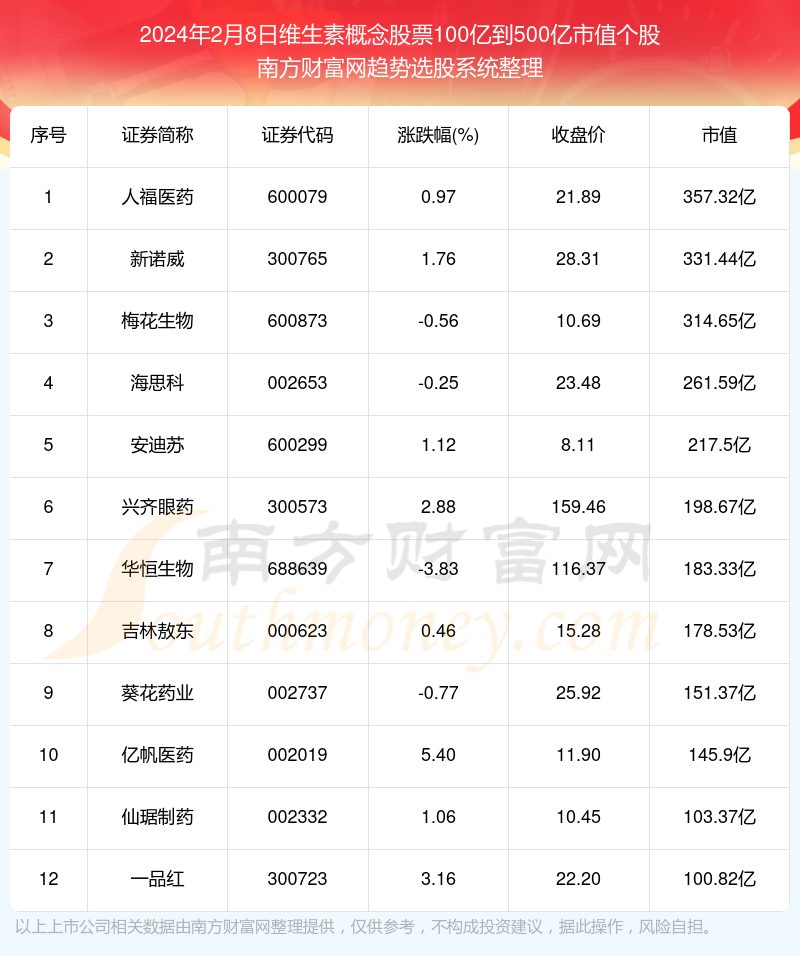
Task: Click row number 6
Action: (48, 507)
